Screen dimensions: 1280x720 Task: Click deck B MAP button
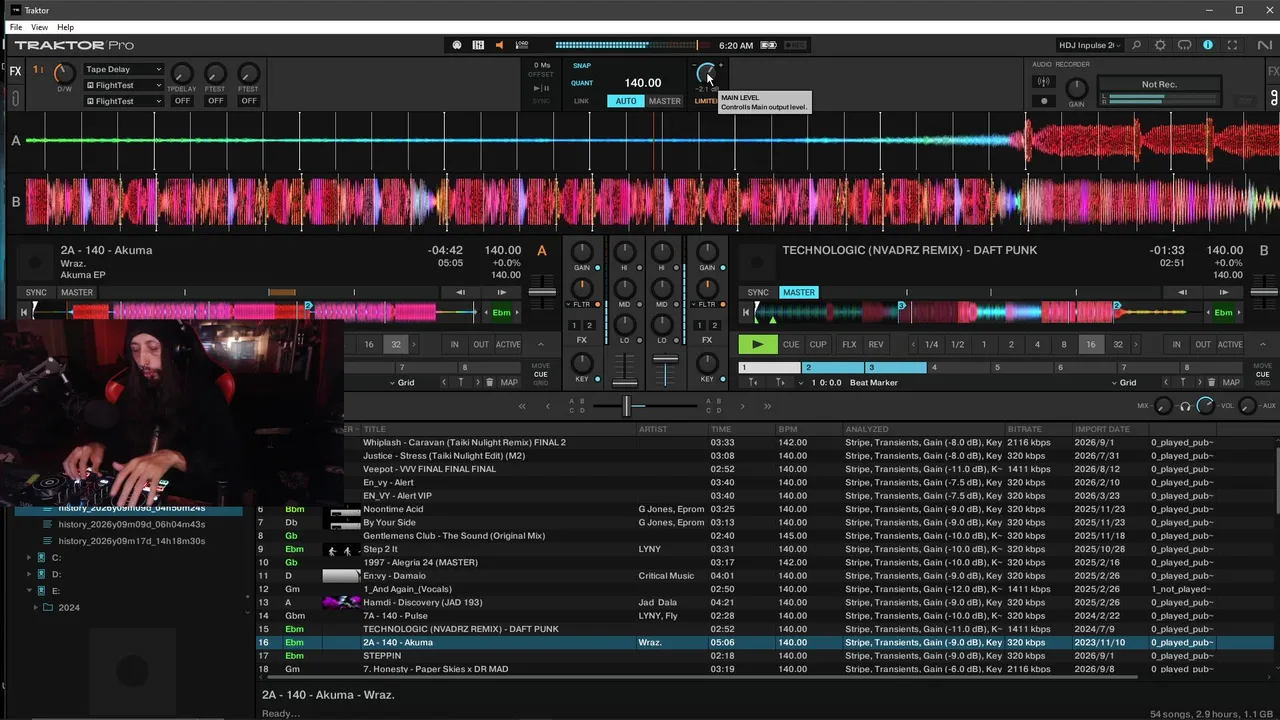pyautogui.click(x=1231, y=382)
